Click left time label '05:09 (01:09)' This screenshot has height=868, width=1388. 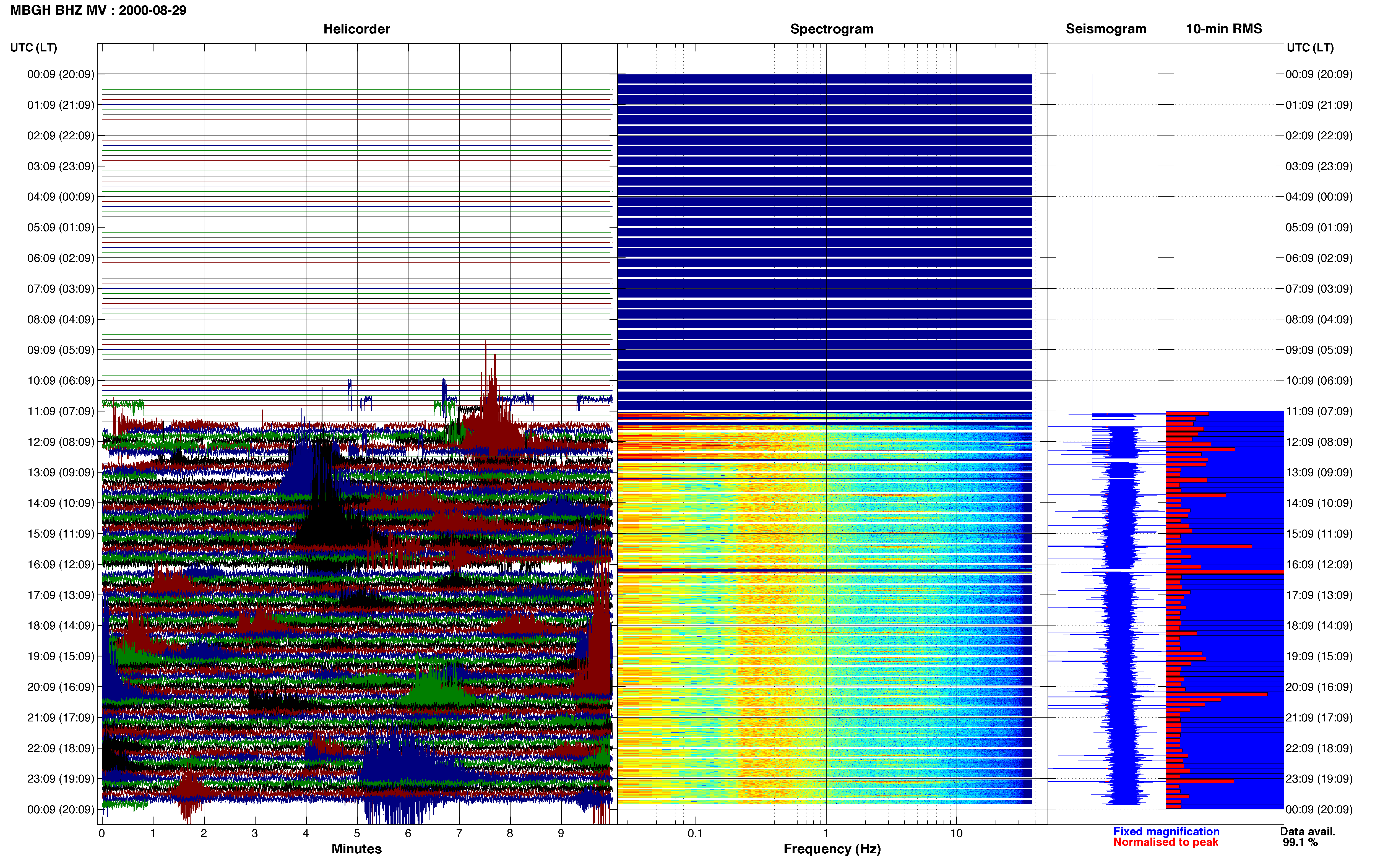61,227
